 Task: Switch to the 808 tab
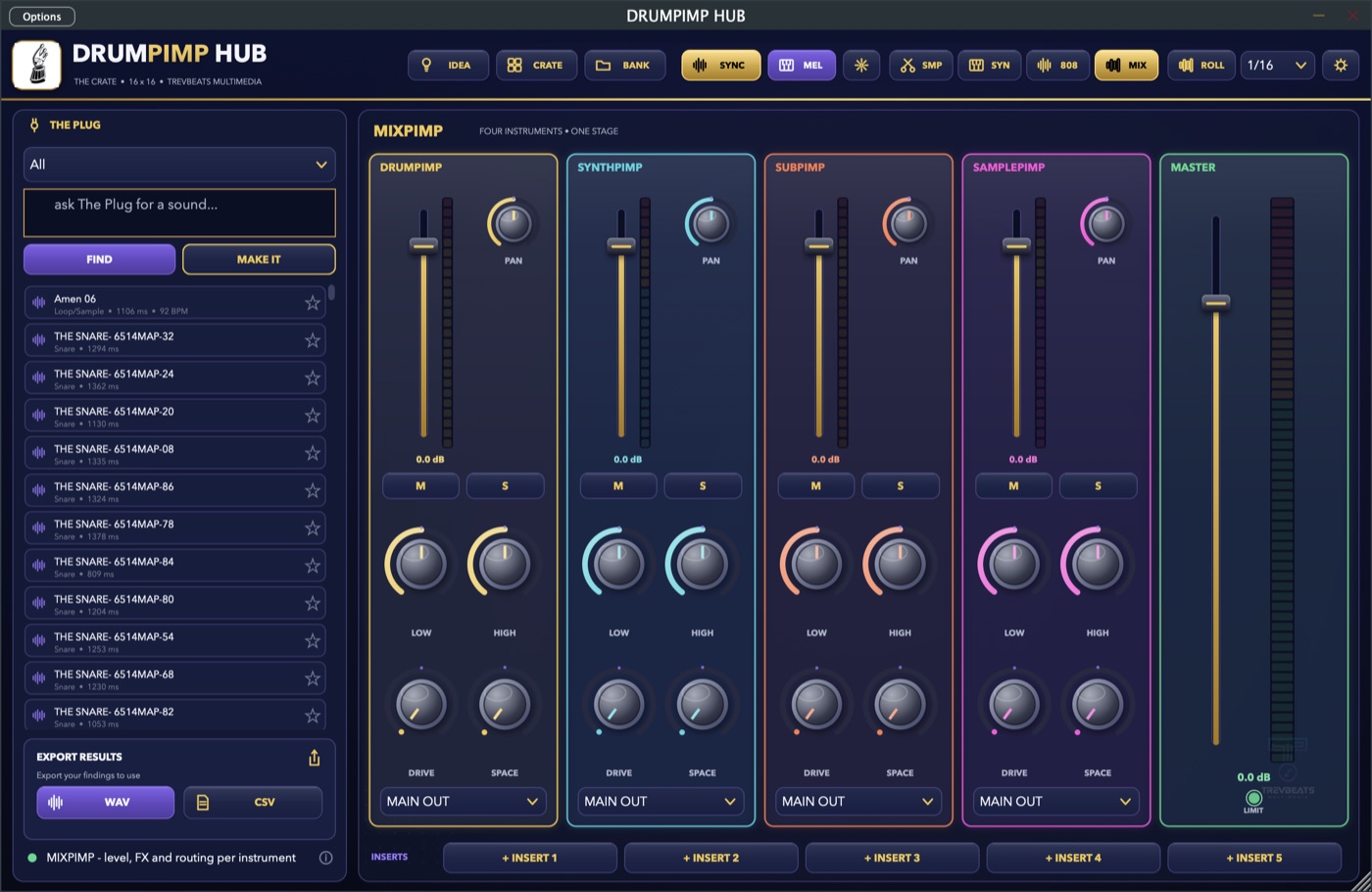pyautogui.click(x=1057, y=65)
